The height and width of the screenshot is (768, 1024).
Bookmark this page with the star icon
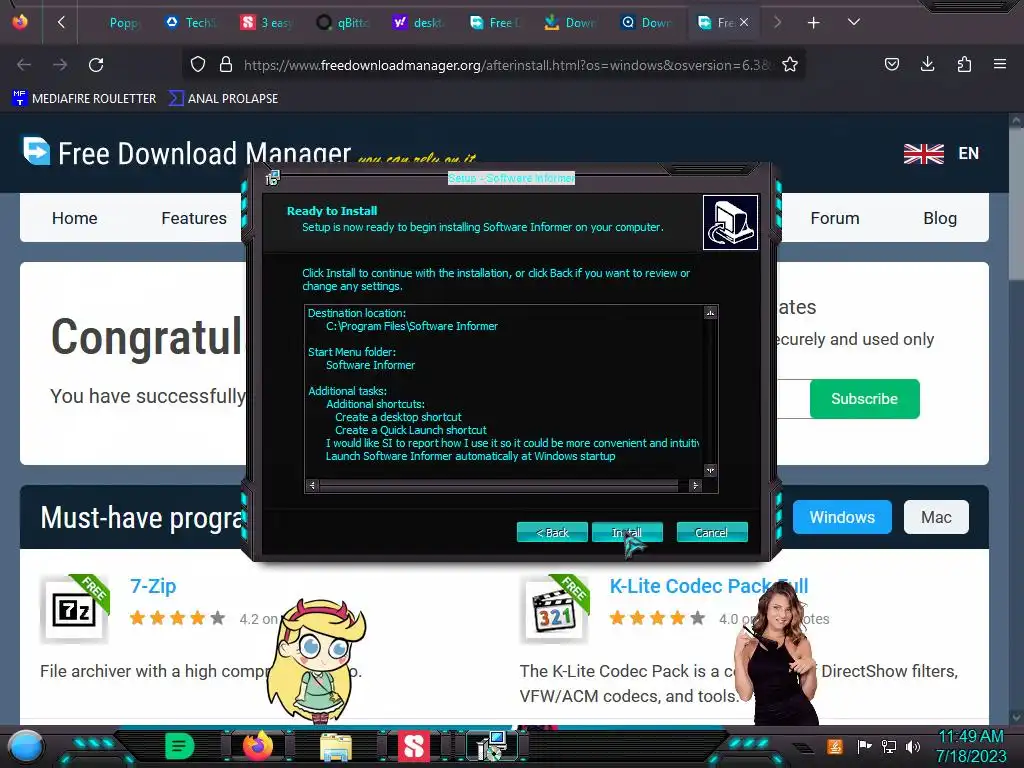790,65
